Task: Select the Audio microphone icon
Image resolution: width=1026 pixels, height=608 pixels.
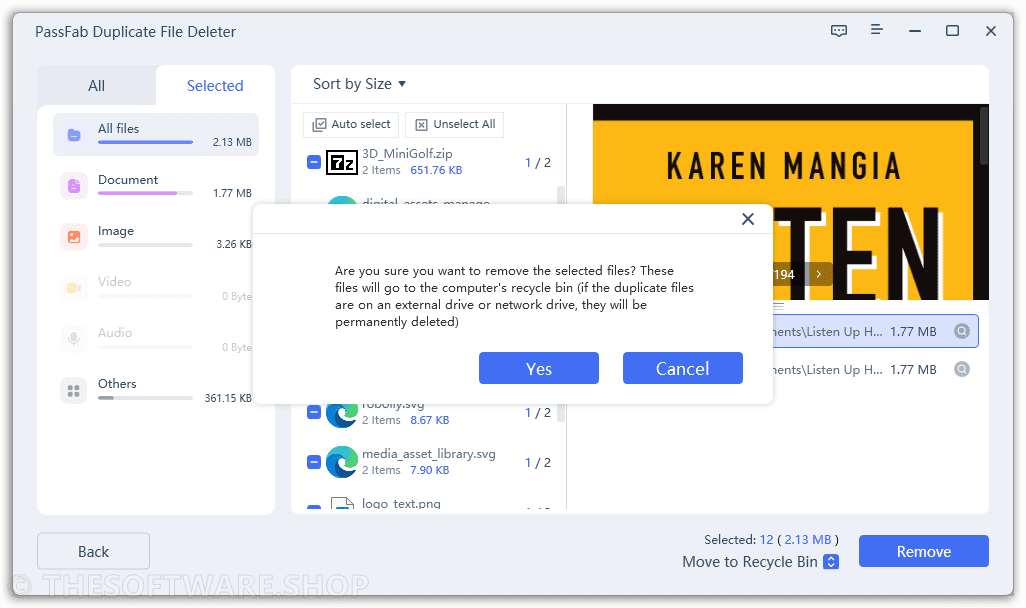Action: pos(74,338)
